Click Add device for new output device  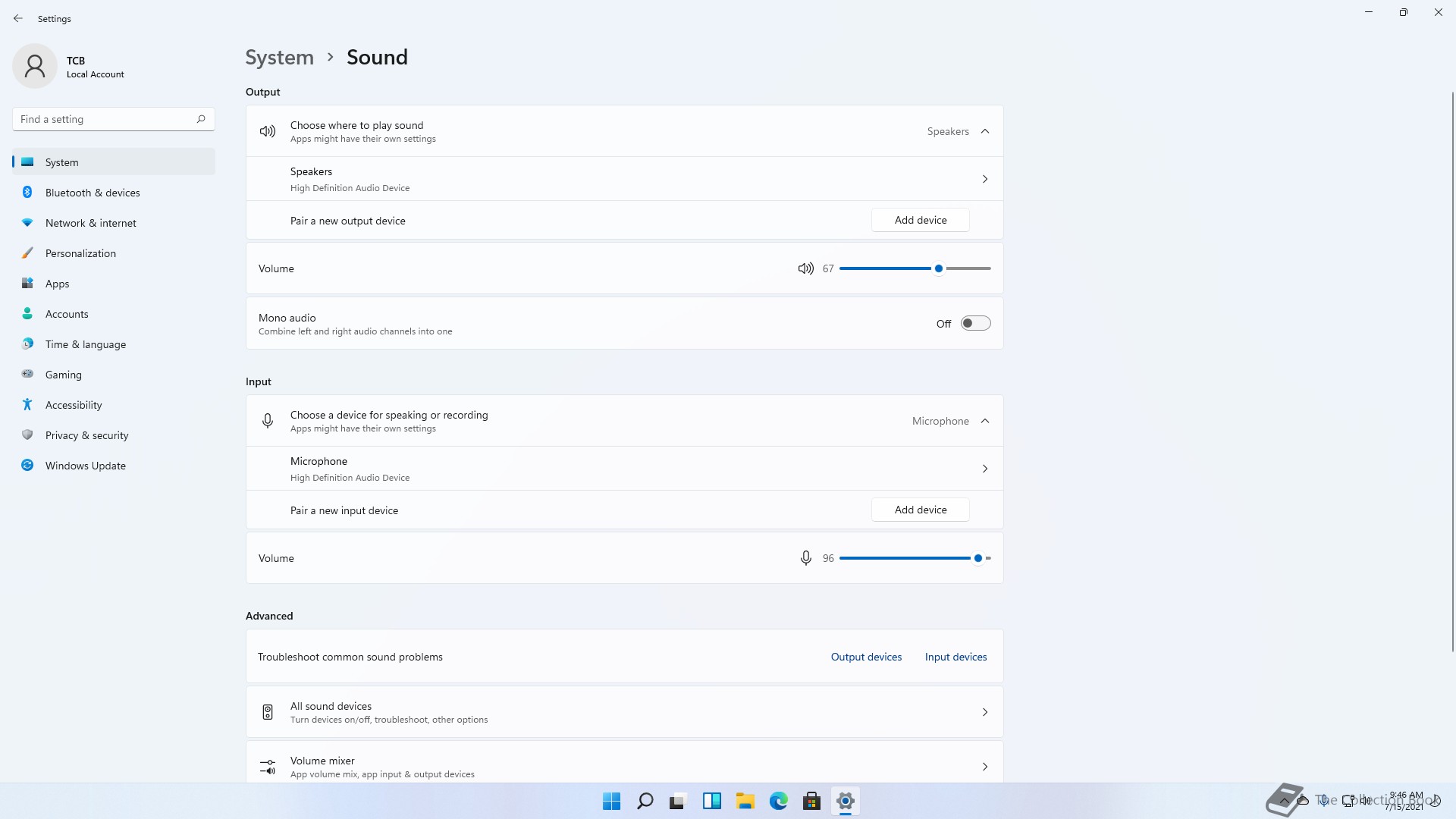(920, 220)
